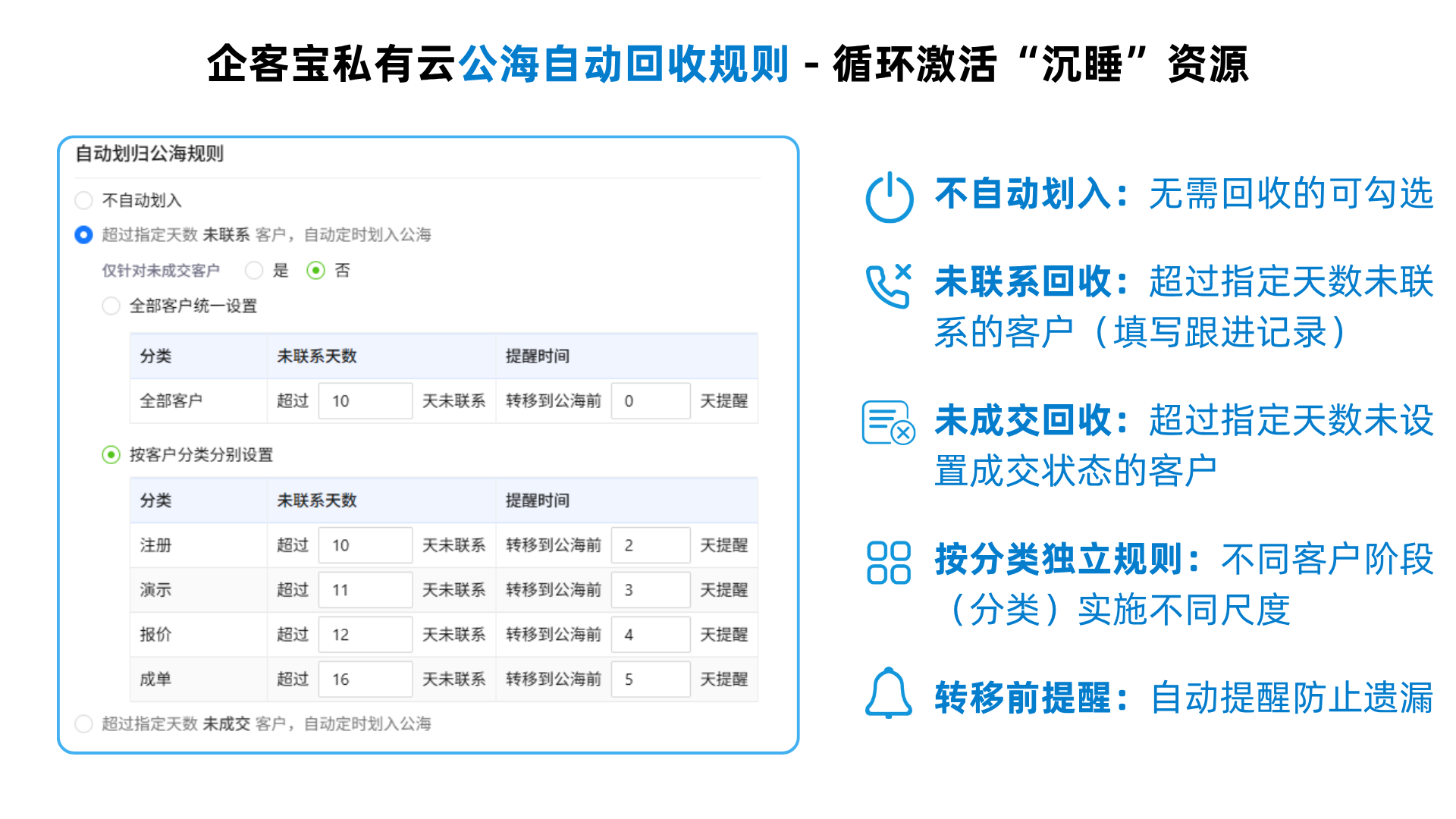Click the missed phone call icon
The height and width of the screenshot is (819, 1456).
tap(888, 285)
